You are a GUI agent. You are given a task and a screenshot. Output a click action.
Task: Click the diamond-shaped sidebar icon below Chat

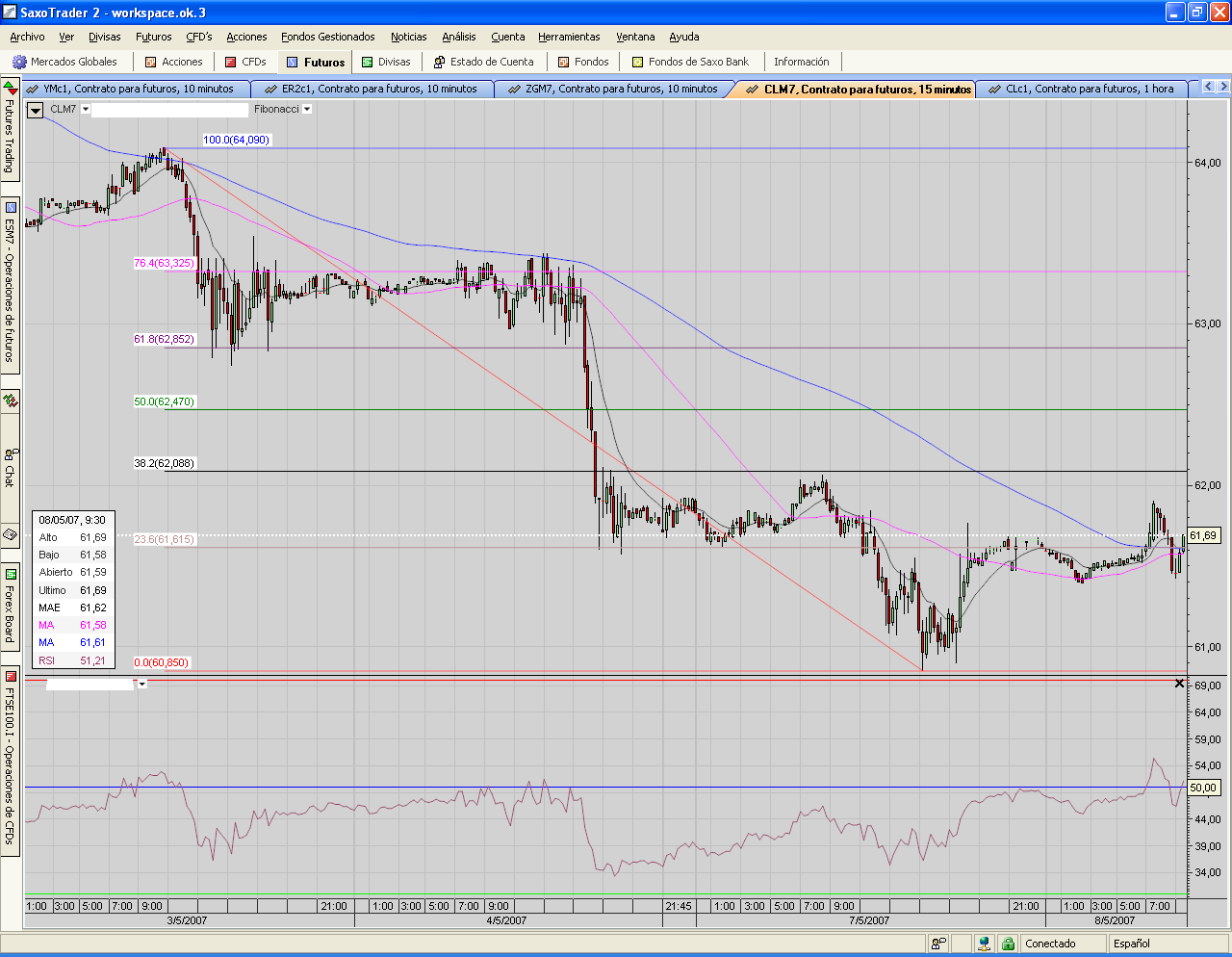click(x=10, y=533)
